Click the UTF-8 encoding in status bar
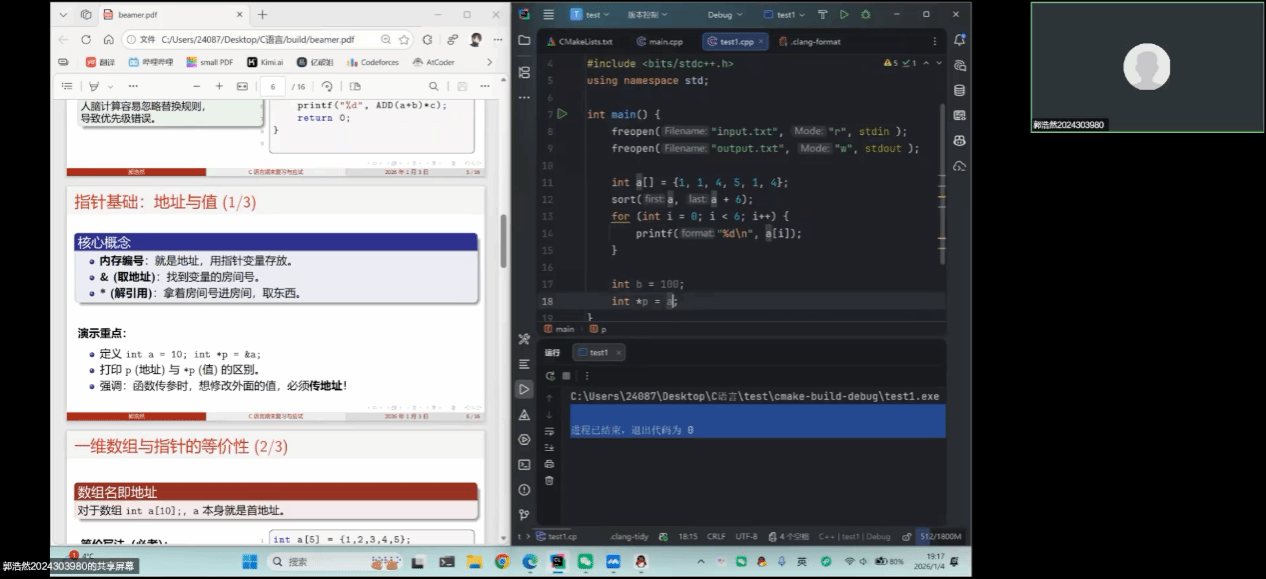 [746, 536]
